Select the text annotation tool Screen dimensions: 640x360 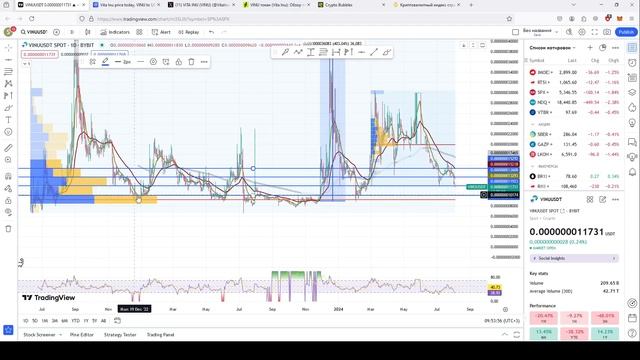pyautogui.click(x=8, y=120)
